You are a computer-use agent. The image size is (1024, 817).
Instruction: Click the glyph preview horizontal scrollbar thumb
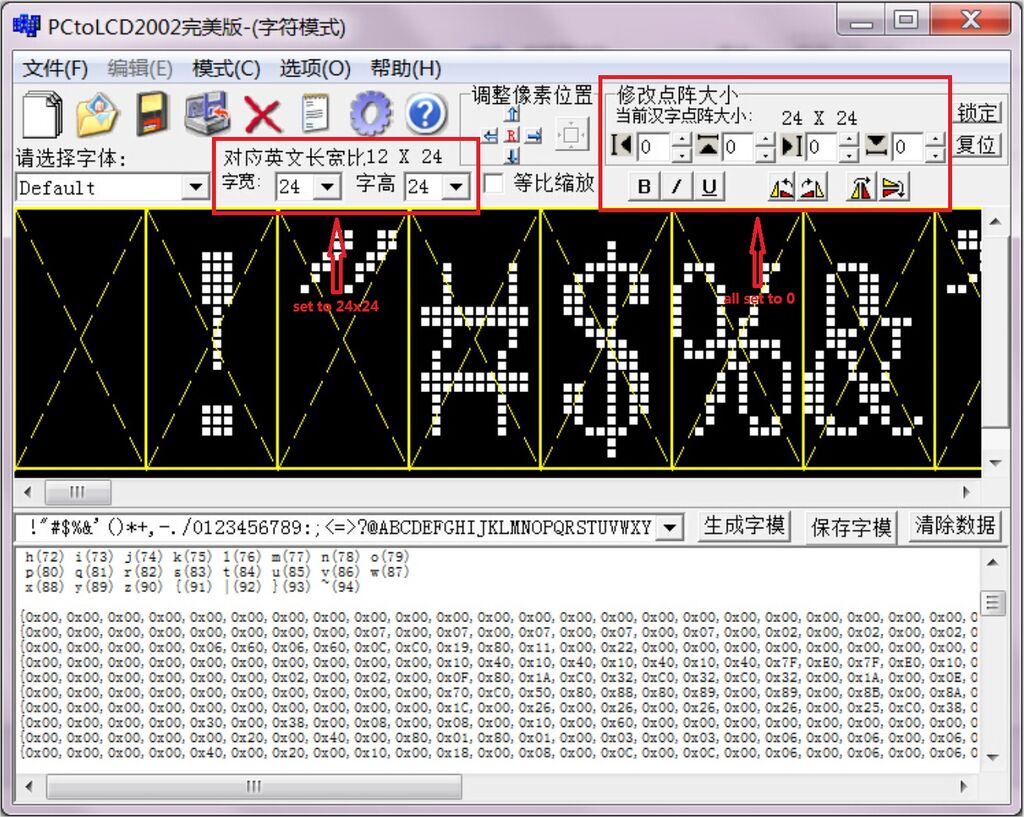click(x=77, y=492)
